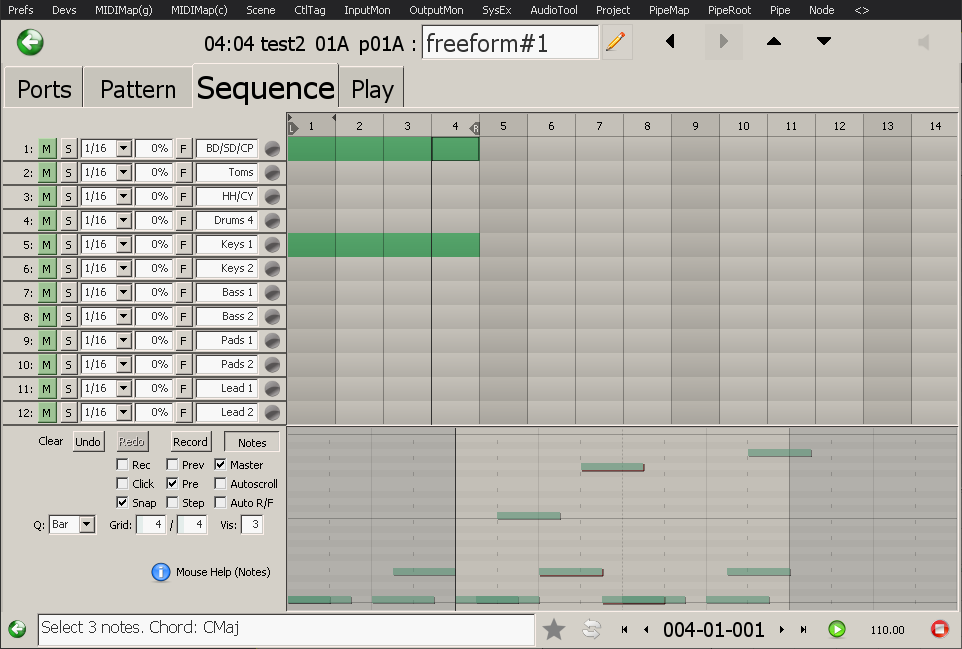Click the pencil edit name icon
Viewport: 962px width, 649px height.
[616, 42]
